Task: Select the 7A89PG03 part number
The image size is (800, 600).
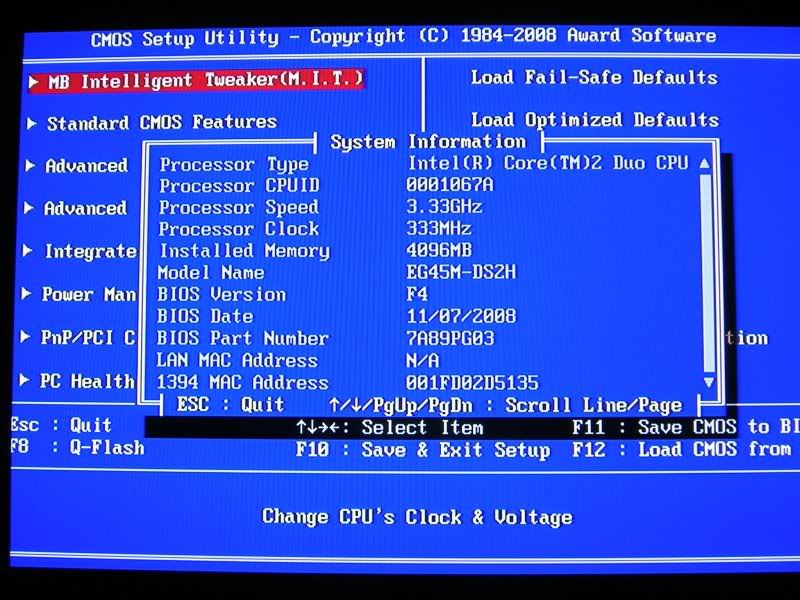Action: click(450, 338)
